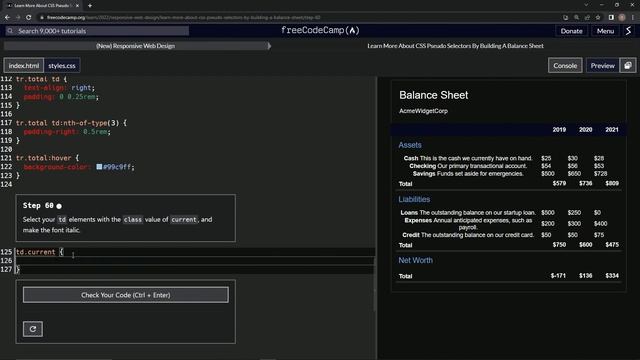This screenshot has height=360, width=640.
Task: Reload the page with browser refresh icon
Action: (x=29, y=18)
